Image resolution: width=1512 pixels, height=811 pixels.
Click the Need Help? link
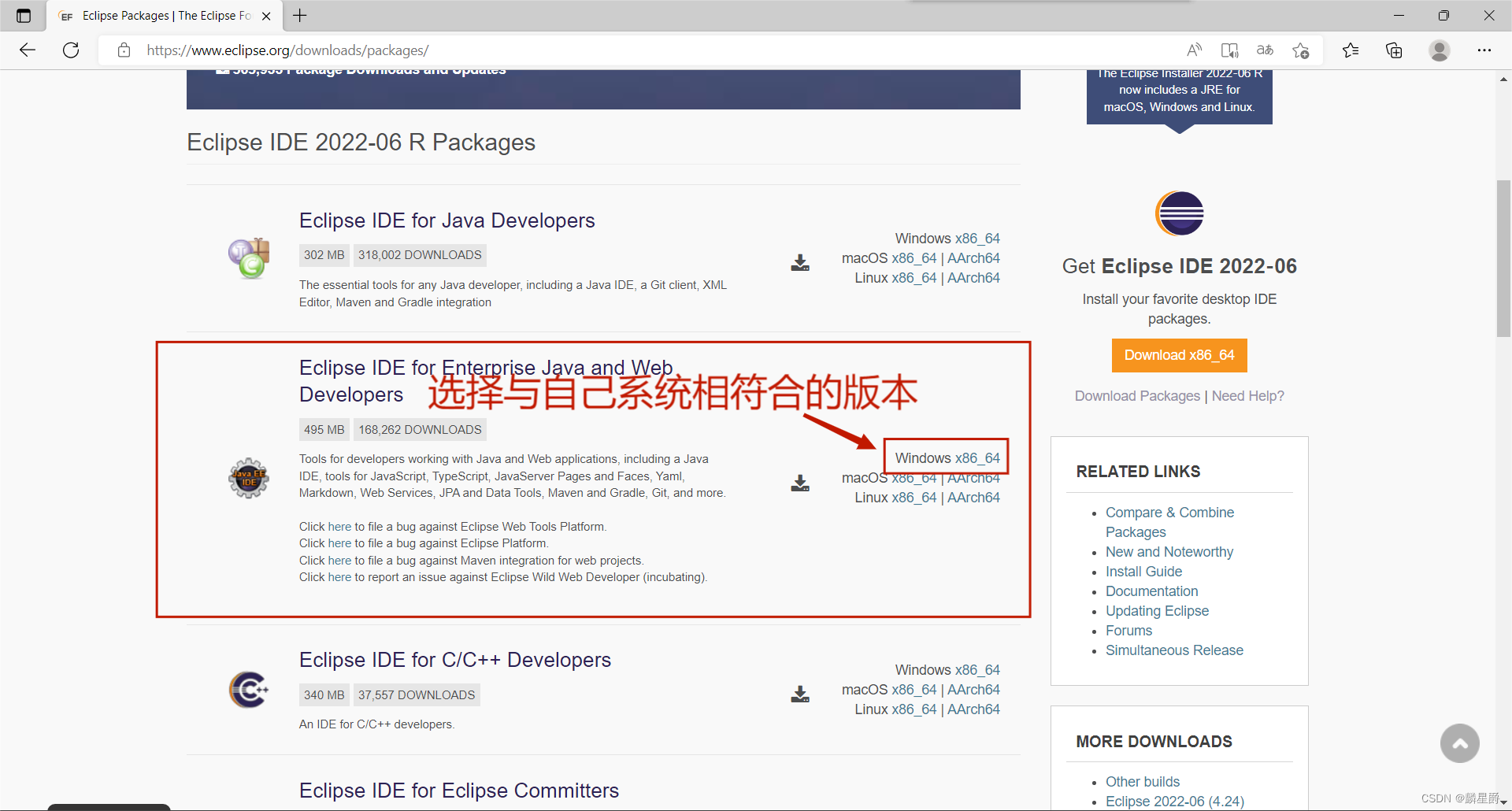point(1248,396)
